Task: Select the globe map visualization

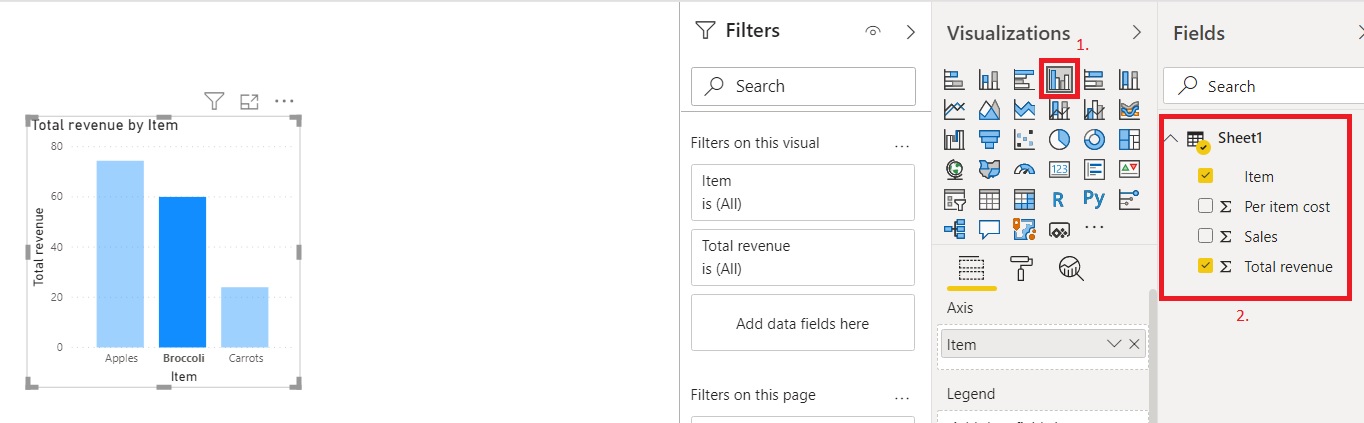Action: (954, 169)
